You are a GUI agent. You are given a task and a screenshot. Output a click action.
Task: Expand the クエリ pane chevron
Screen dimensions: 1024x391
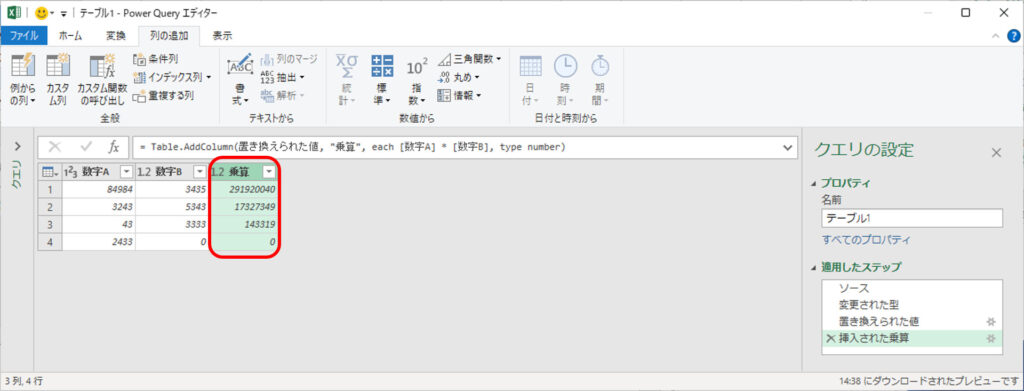[x=18, y=146]
